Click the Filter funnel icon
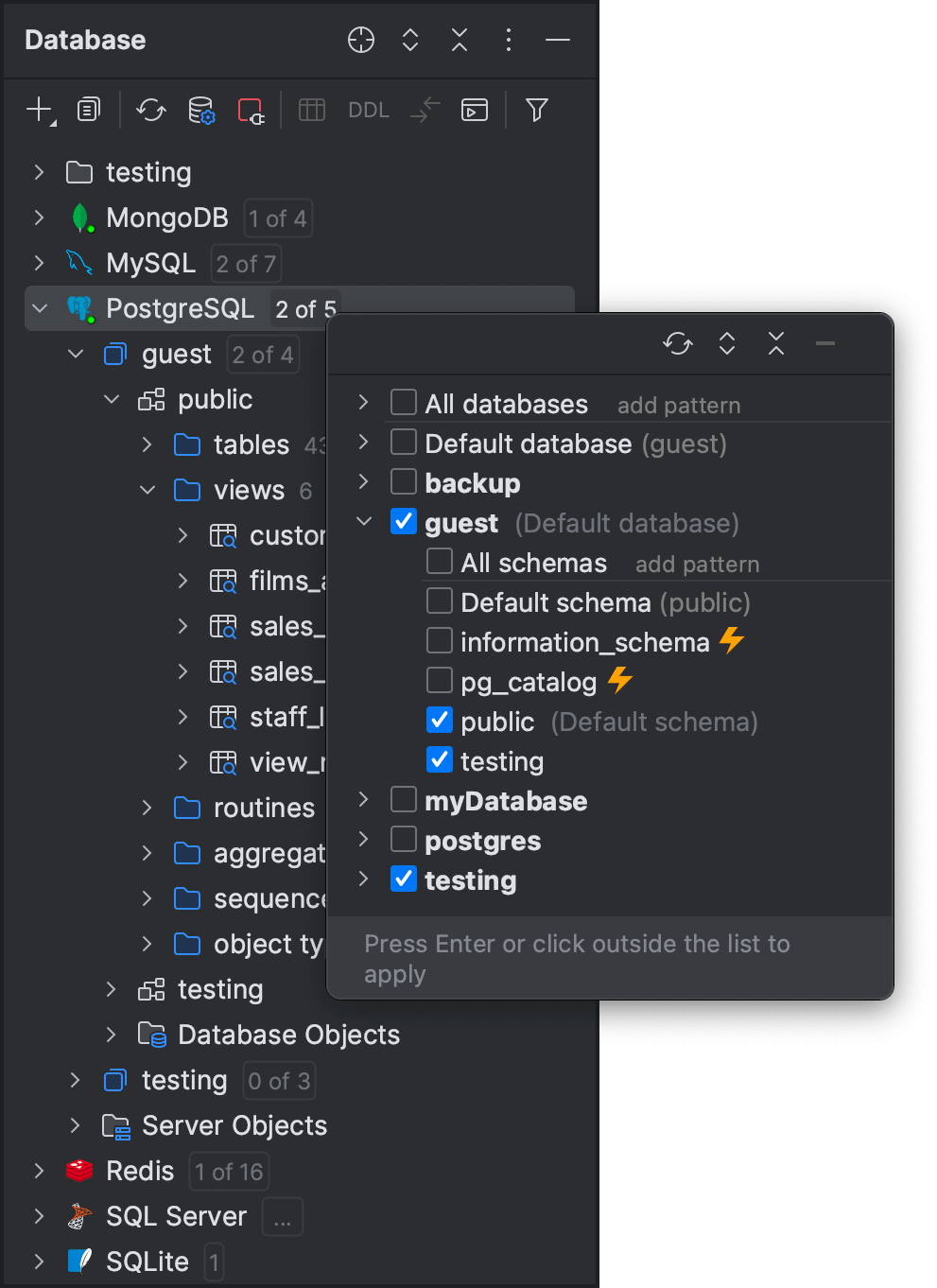The width and height of the screenshot is (937, 1288). (x=537, y=111)
